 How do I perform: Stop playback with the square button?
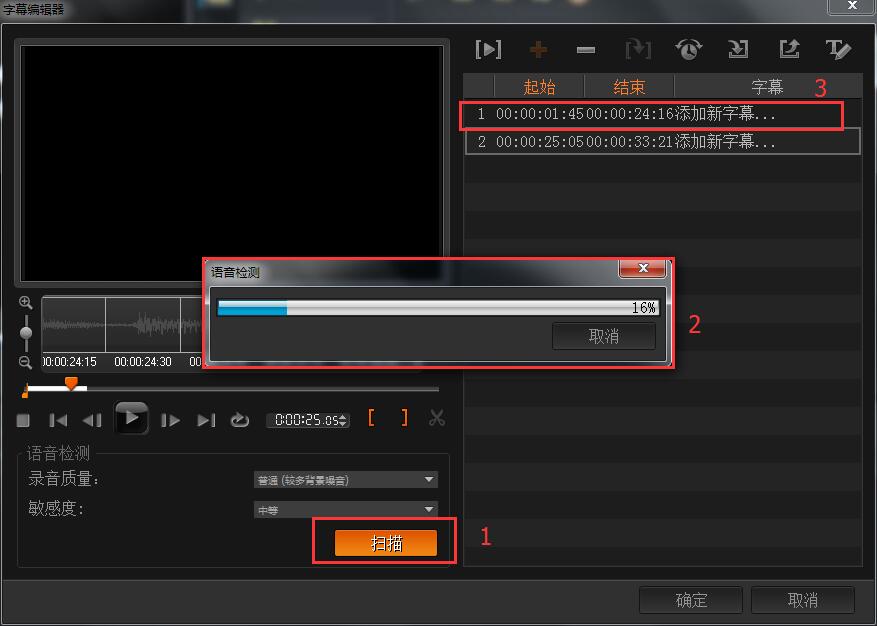tap(23, 420)
